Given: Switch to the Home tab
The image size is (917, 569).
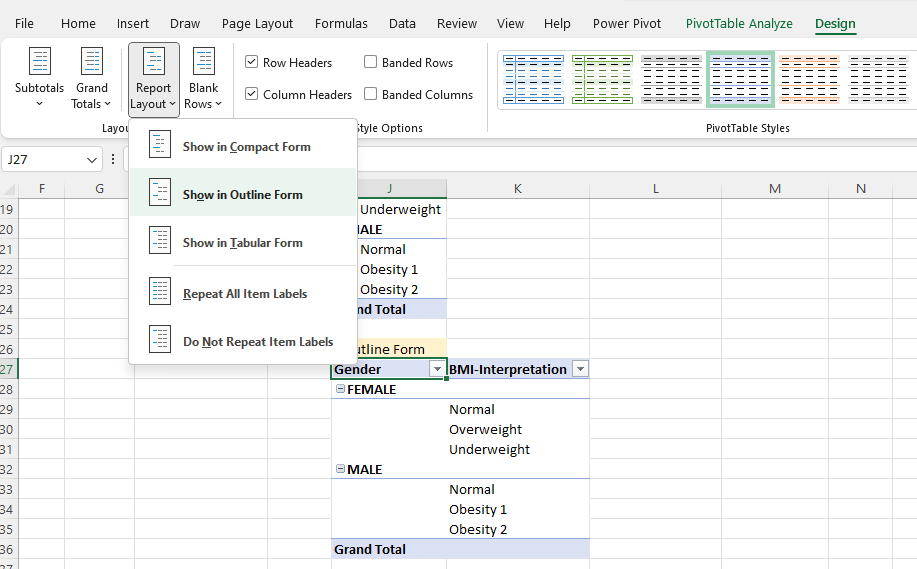Looking at the screenshot, I should [78, 23].
